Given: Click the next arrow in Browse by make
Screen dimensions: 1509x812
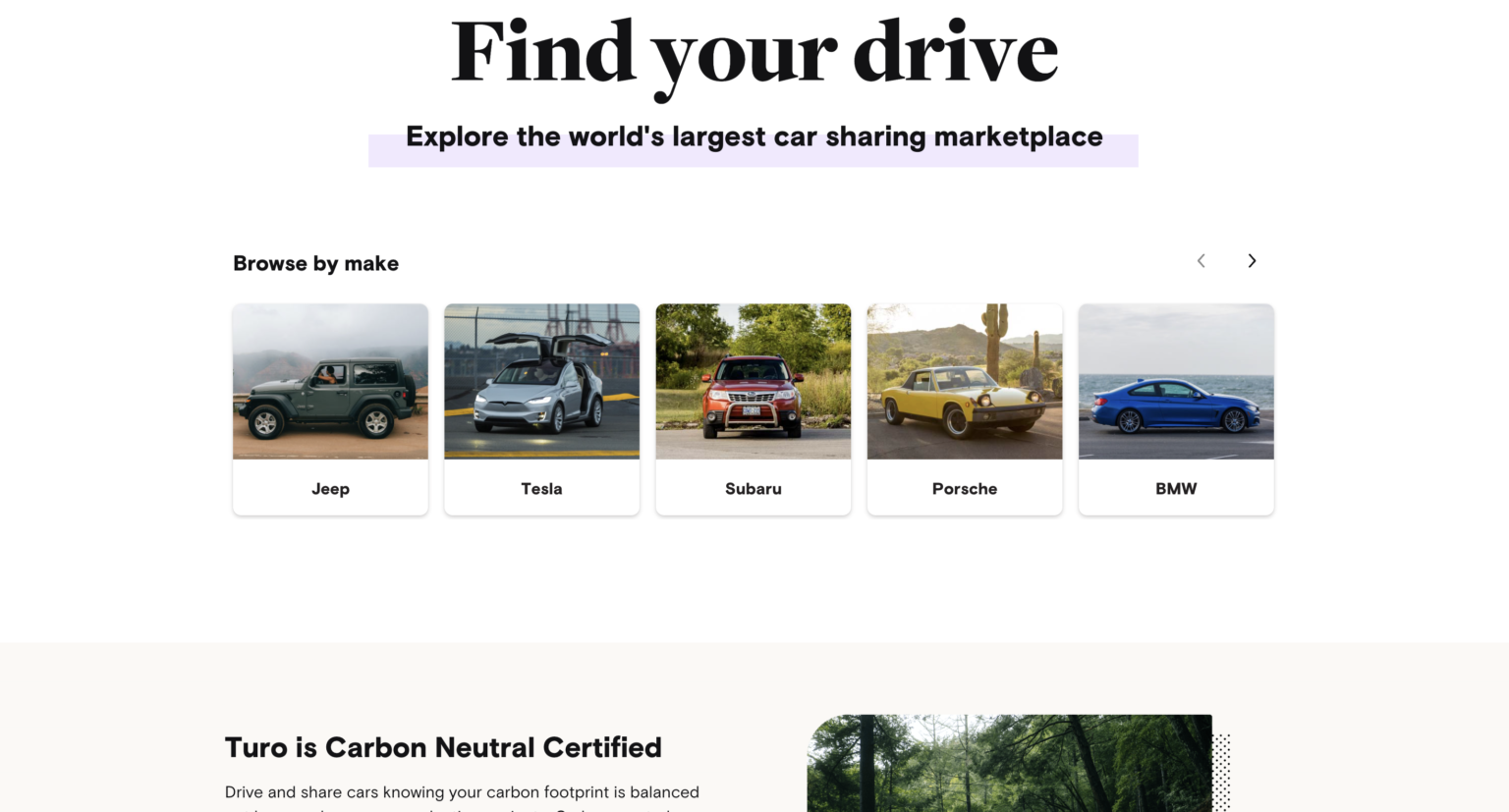Looking at the screenshot, I should point(1252,261).
